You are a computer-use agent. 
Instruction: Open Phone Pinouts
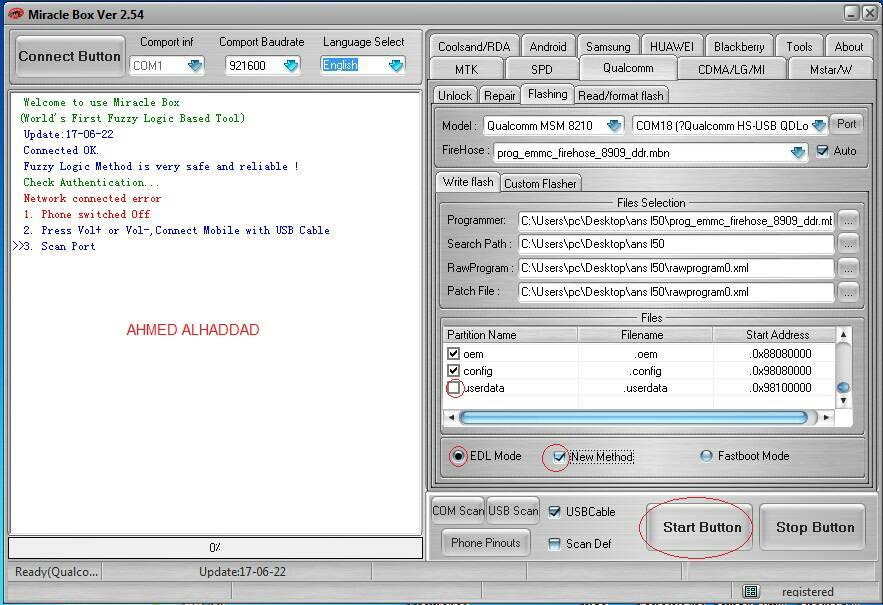click(x=485, y=542)
